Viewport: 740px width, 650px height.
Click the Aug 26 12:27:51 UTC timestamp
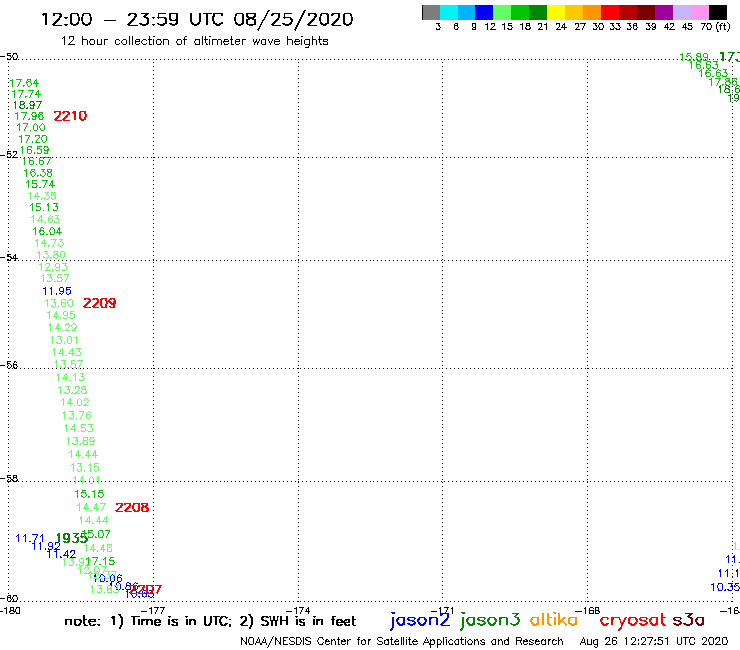click(x=654, y=642)
